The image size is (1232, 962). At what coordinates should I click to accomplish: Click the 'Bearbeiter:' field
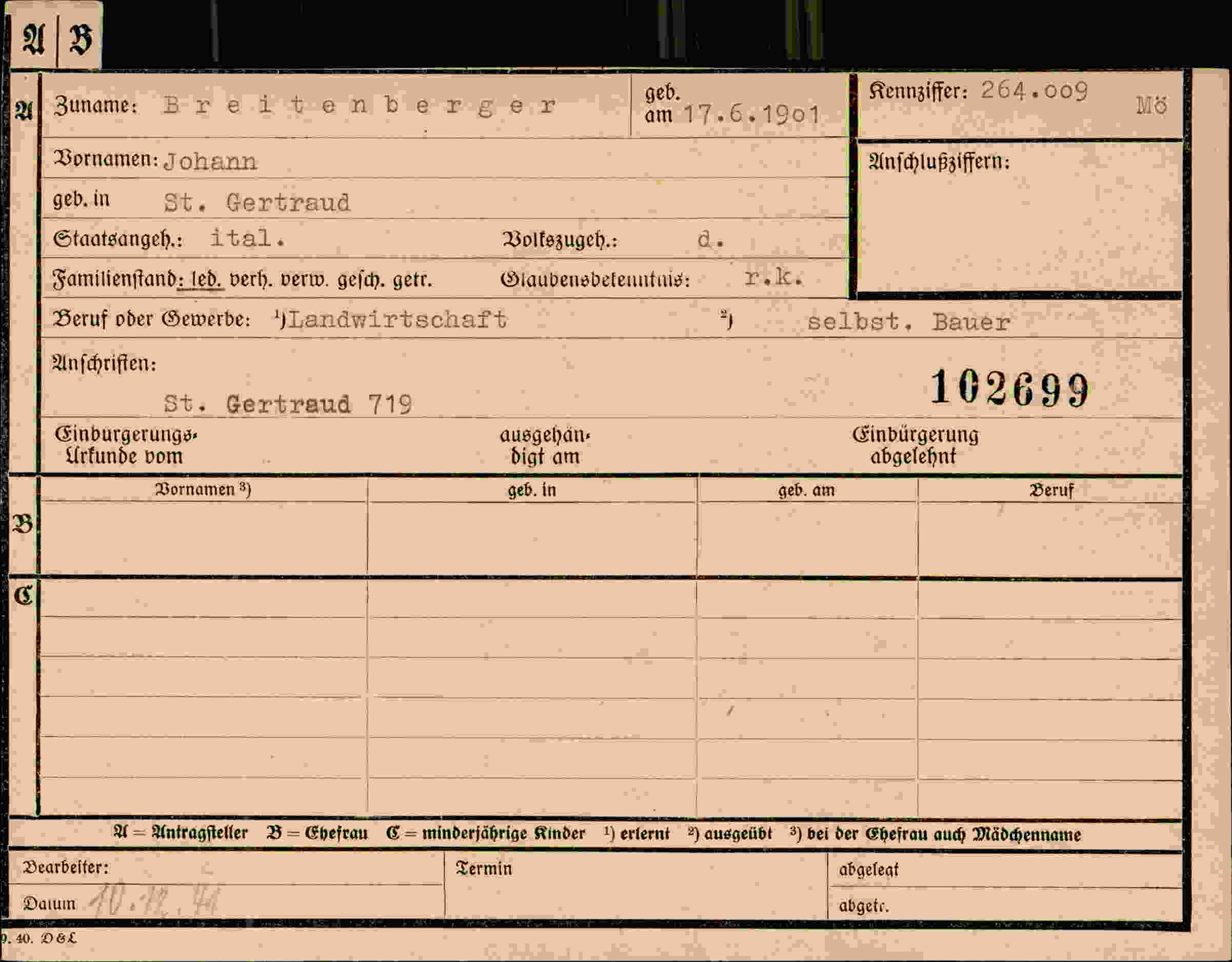(227, 867)
